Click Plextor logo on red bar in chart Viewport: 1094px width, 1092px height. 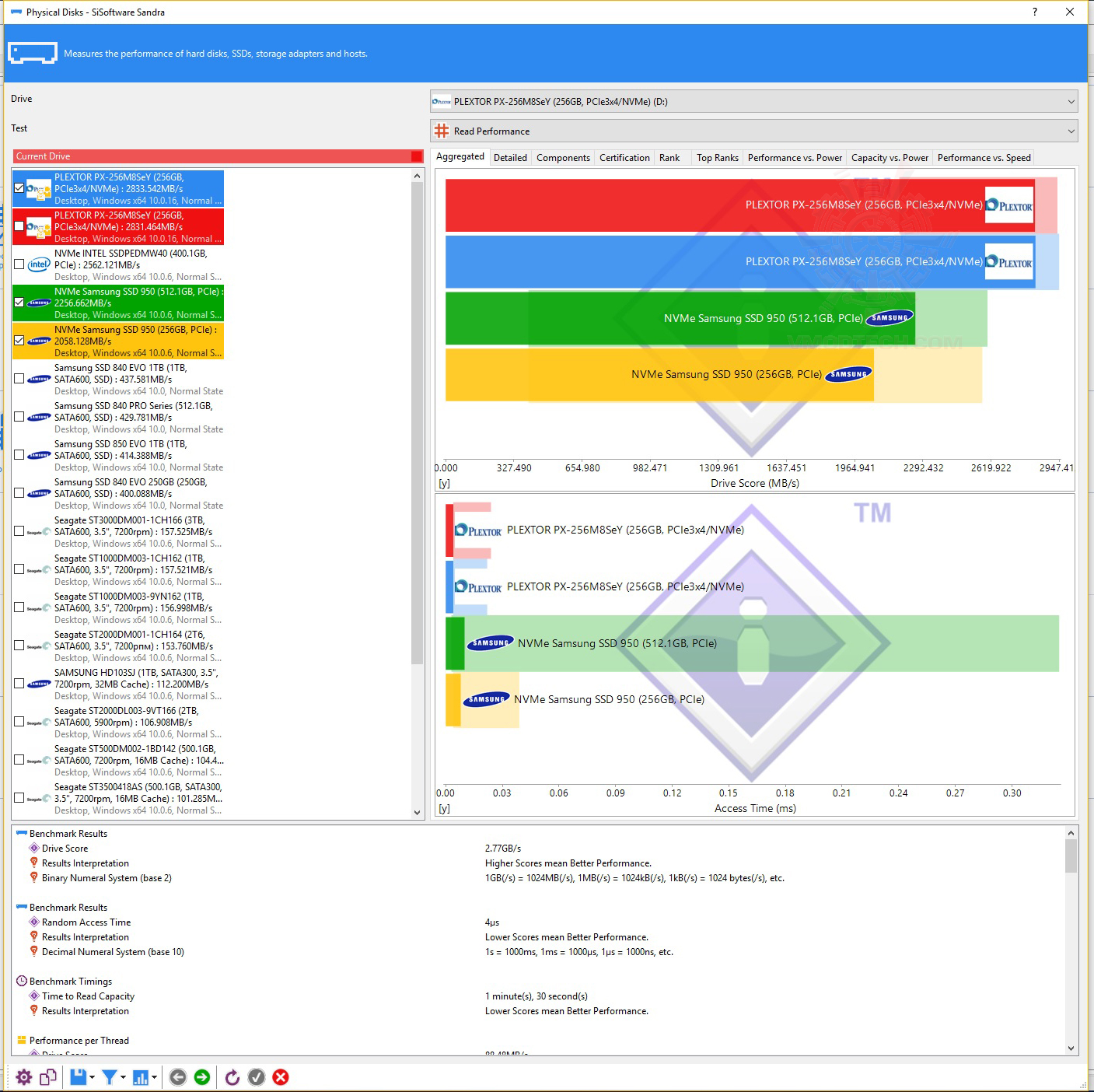[1009, 205]
